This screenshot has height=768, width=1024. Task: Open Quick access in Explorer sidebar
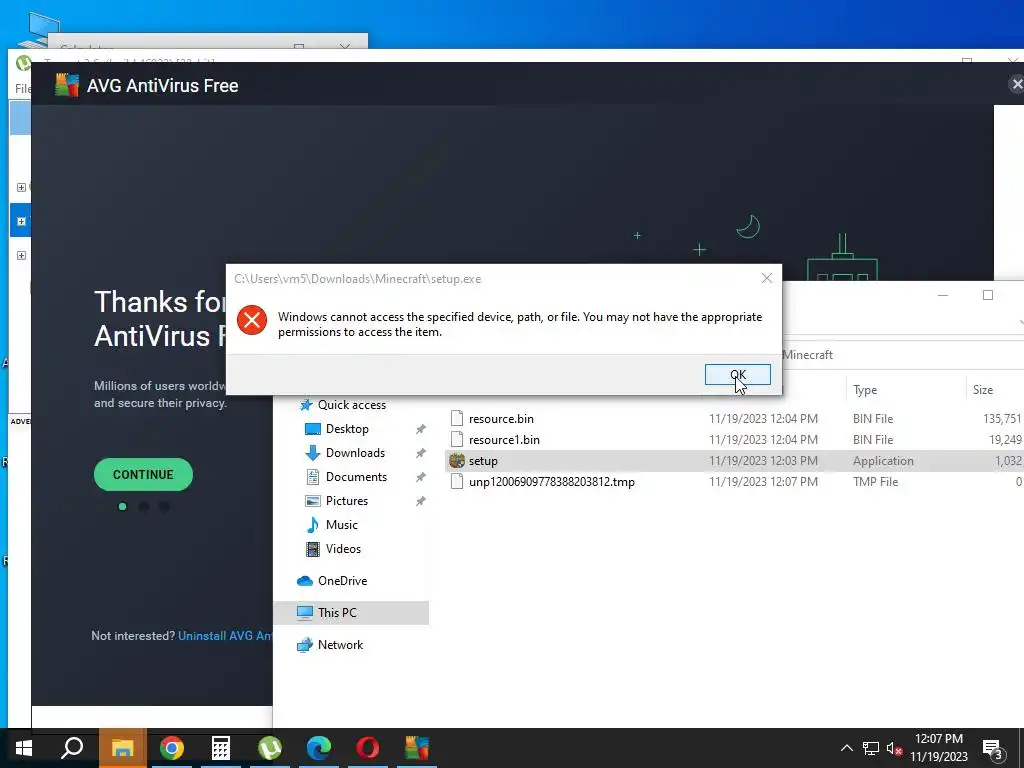tap(351, 405)
